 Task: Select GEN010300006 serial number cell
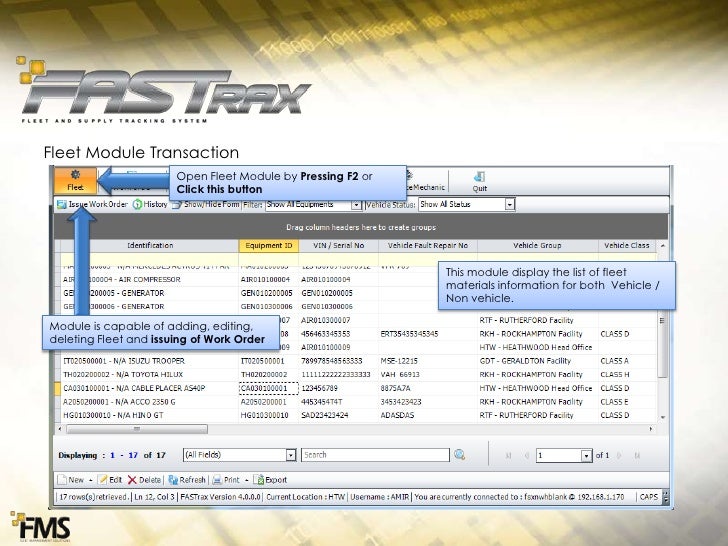click(x=338, y=307)
